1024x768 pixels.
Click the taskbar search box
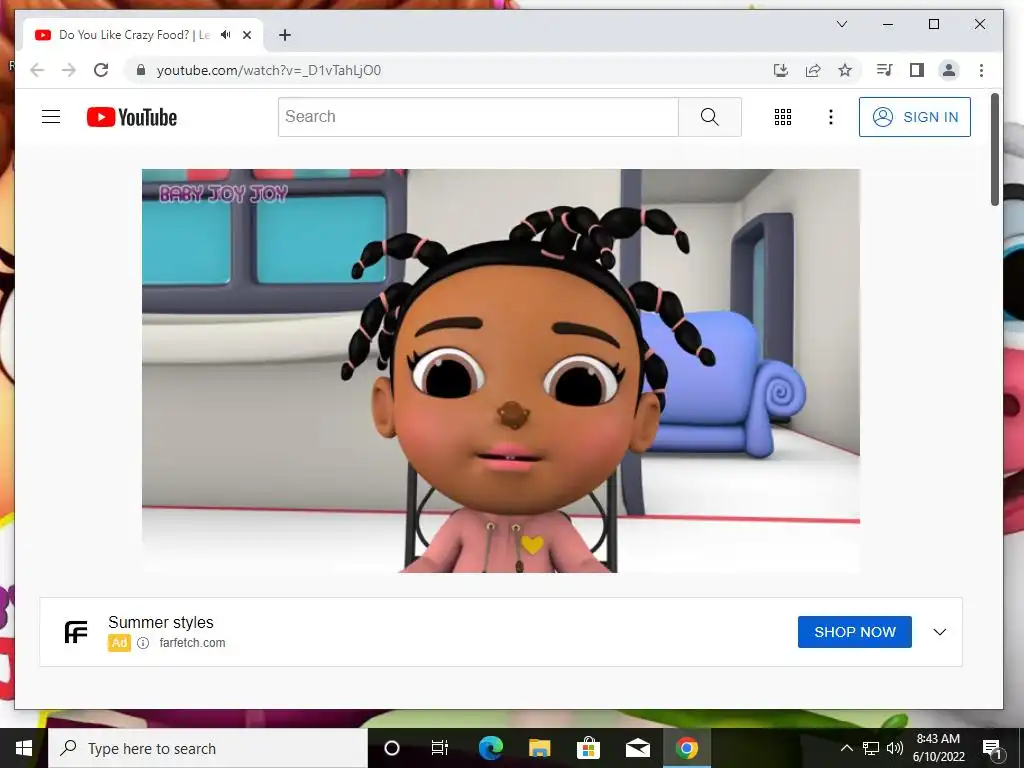pos(208,748)
